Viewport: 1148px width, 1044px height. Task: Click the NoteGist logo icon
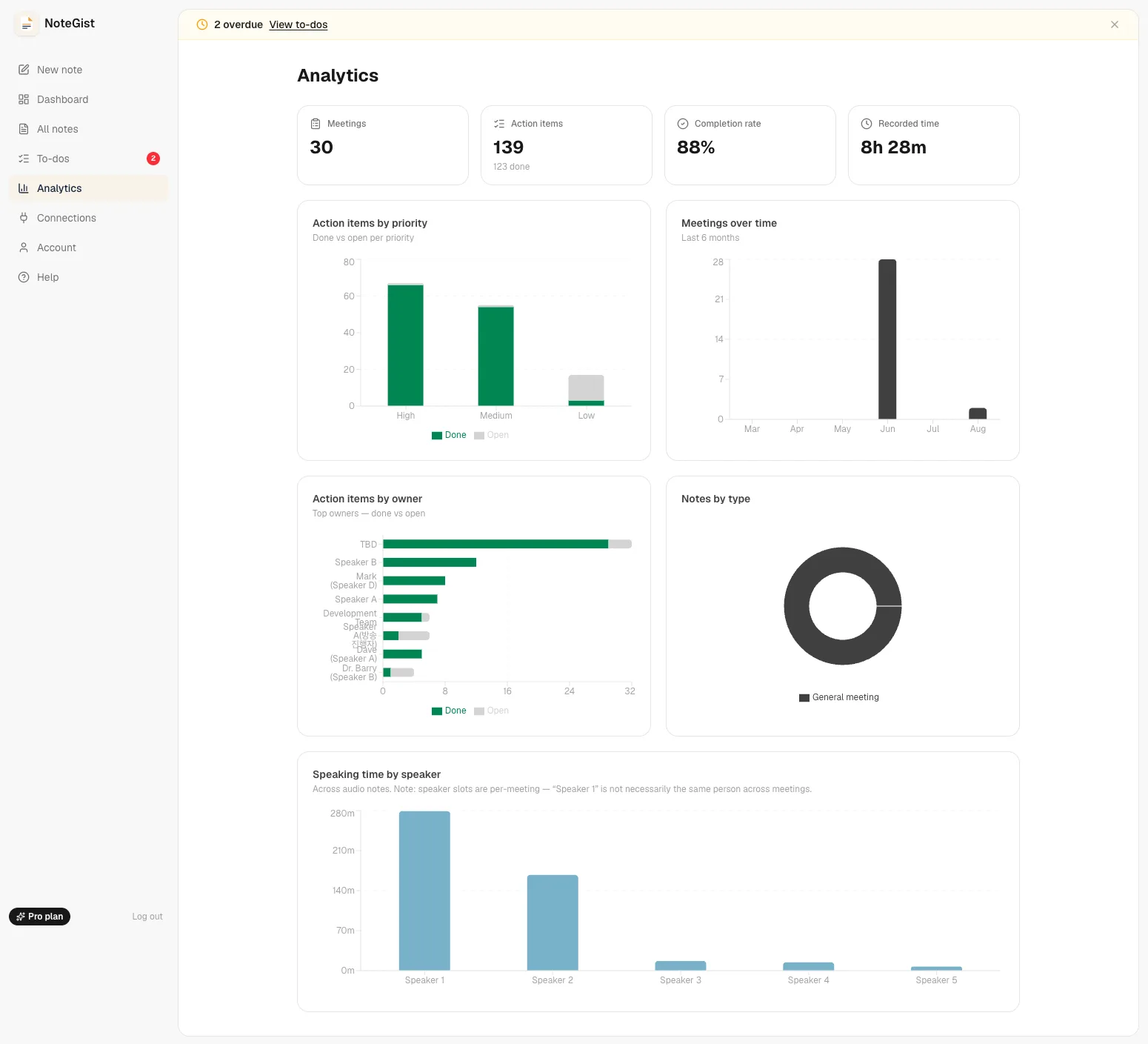click(27, 24)
